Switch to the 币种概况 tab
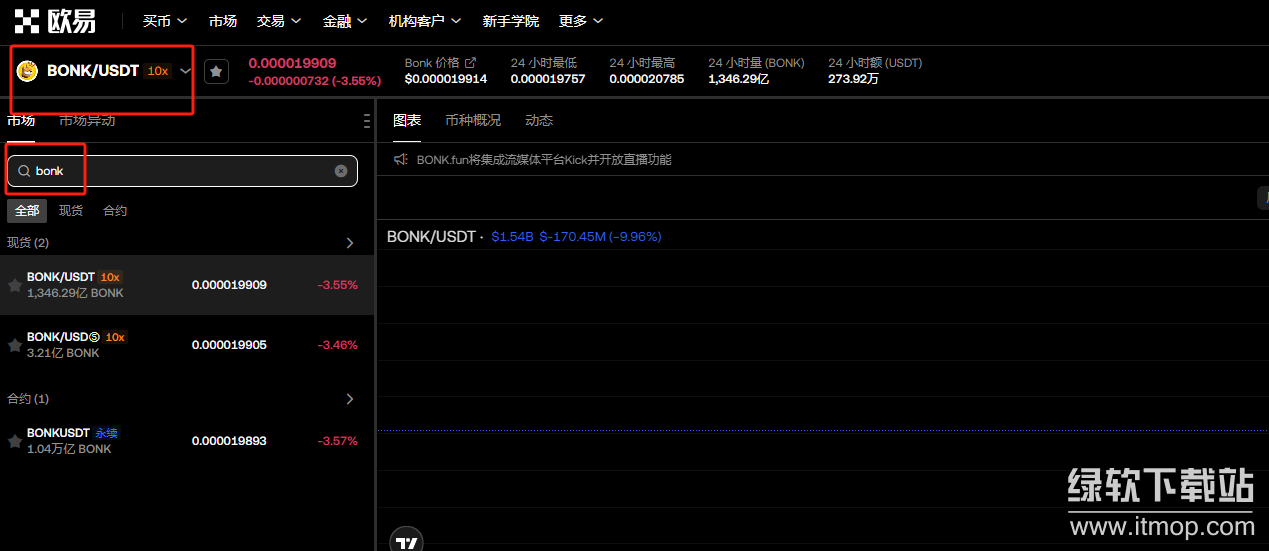The image size is (1269, 551). click(473, 120)
